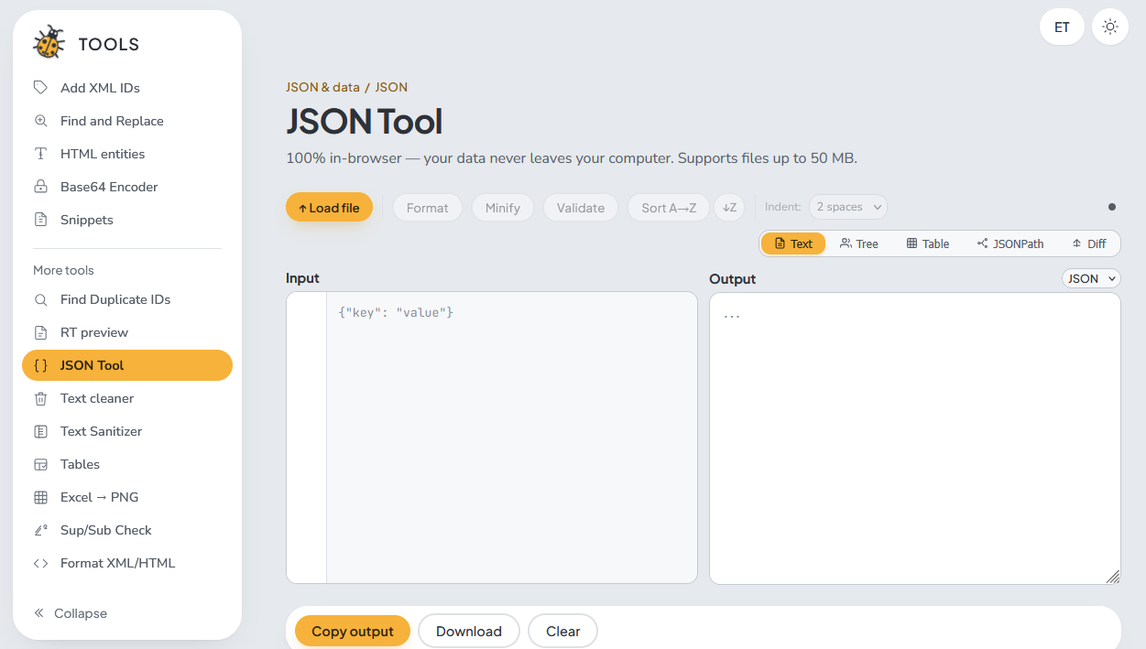Switch to the Text view tab
Image resolution: width=1146 pixels, height=649 pixels.
pos(793,243)
